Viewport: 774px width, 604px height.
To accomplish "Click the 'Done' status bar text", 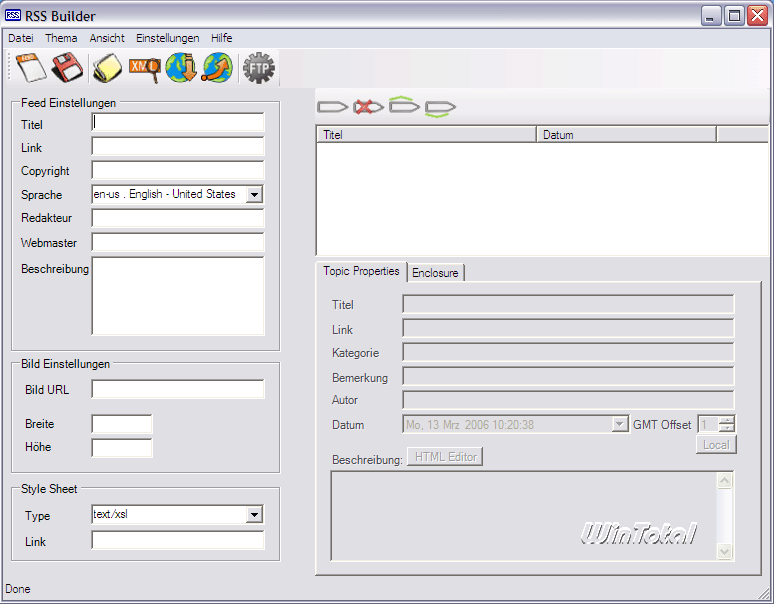I will pyautogui.click(x=18, y=589).
